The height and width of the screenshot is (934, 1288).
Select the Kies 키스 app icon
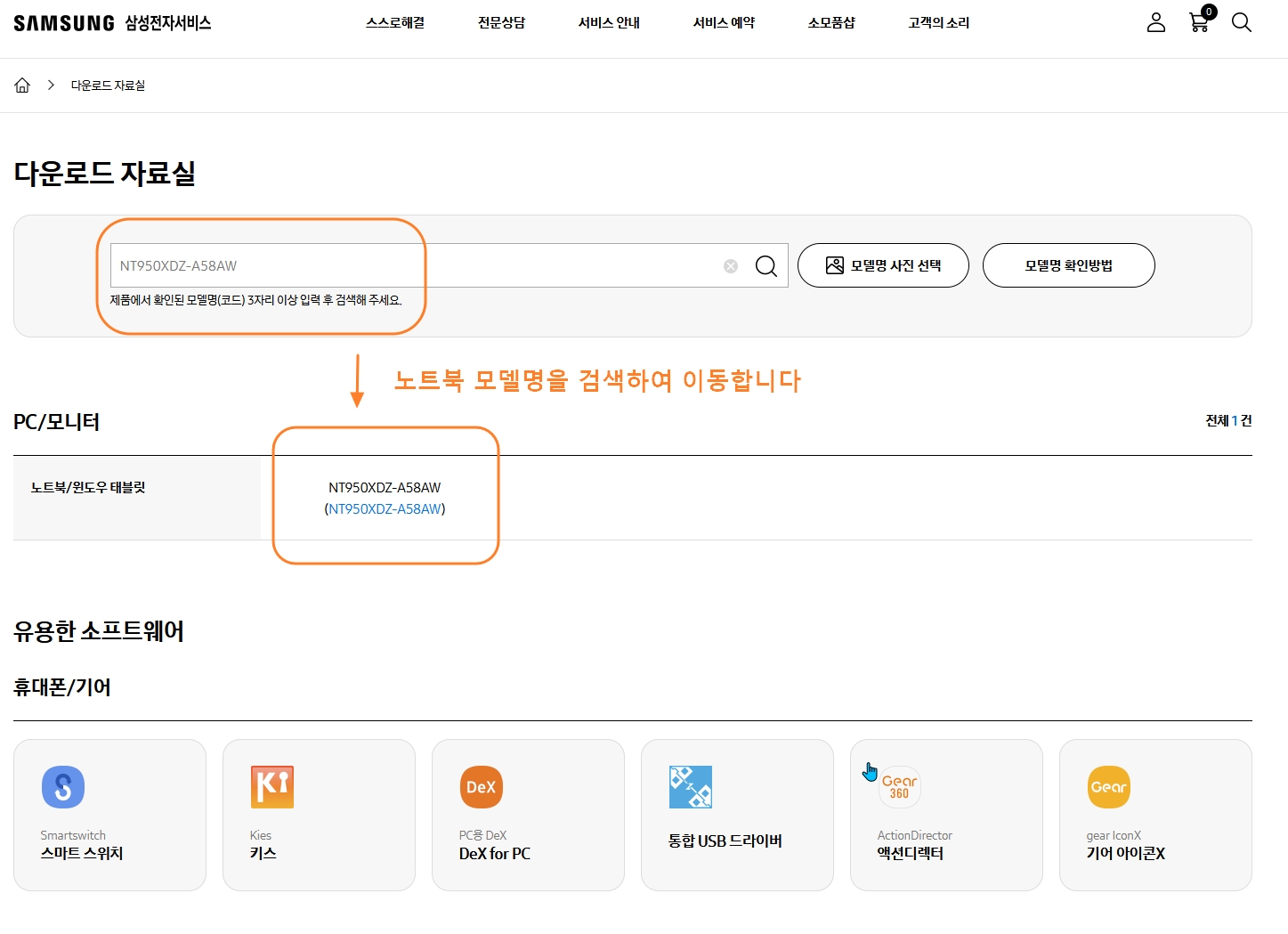pos(272,786)
